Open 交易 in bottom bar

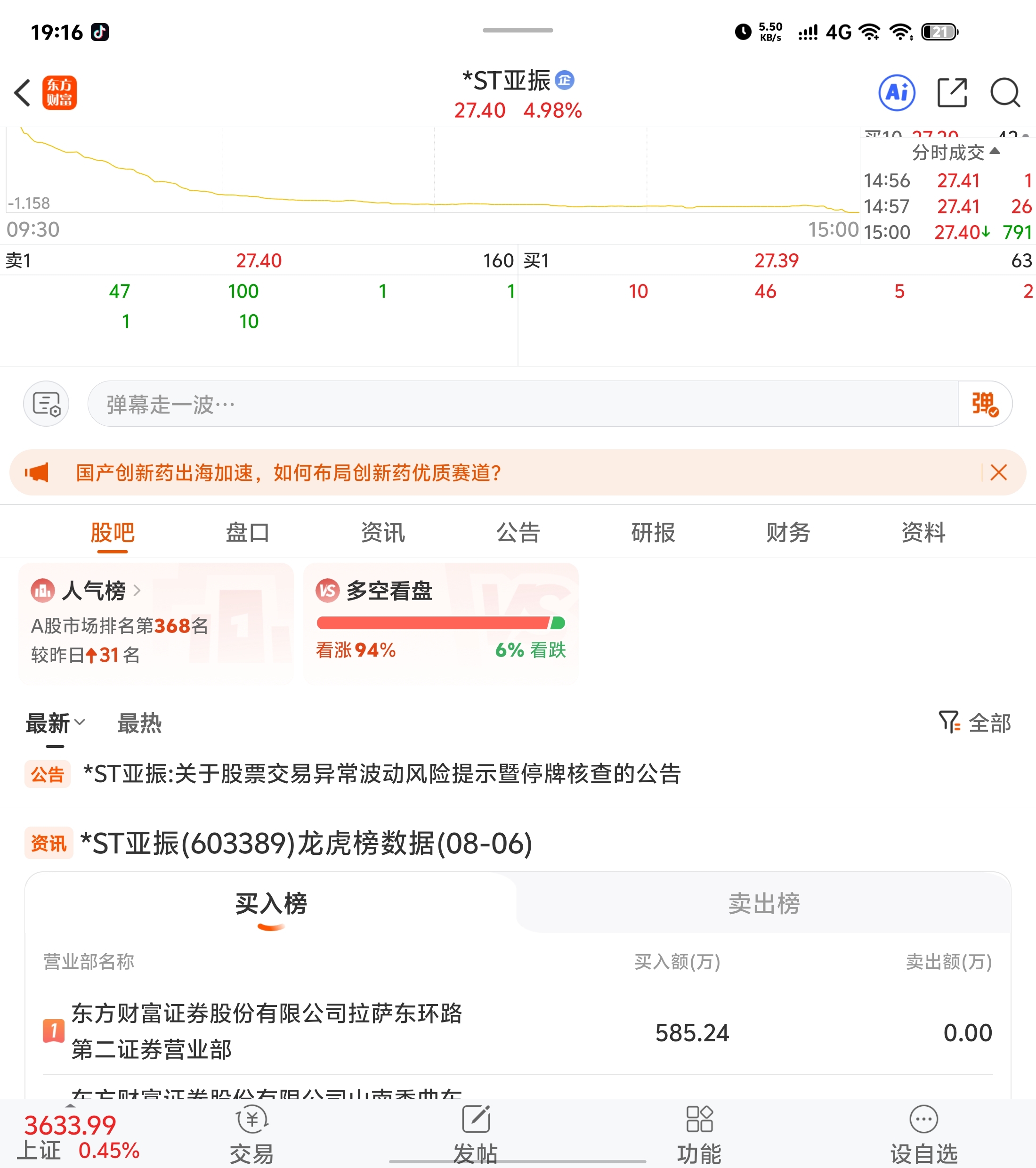click(252, 1134)
